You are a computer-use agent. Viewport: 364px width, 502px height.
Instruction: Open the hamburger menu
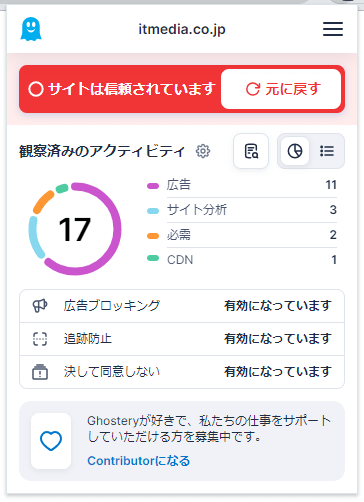point(333,29)
